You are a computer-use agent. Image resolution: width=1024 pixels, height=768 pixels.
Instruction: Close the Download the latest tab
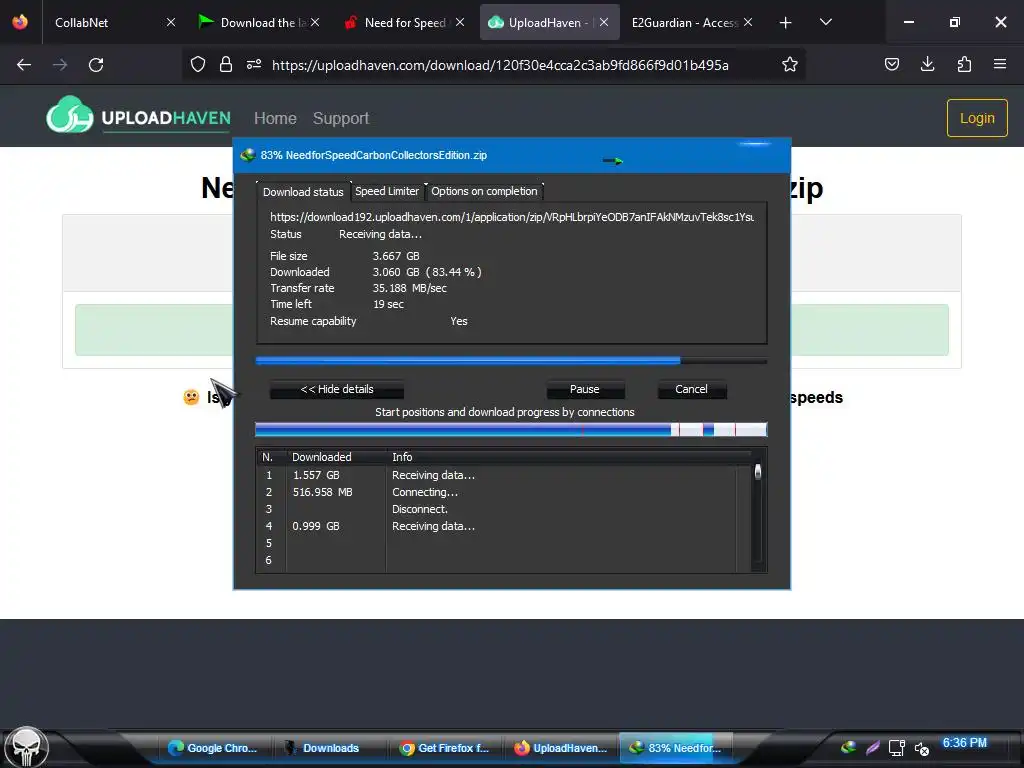pyautogui.click(x=315, y=22)
